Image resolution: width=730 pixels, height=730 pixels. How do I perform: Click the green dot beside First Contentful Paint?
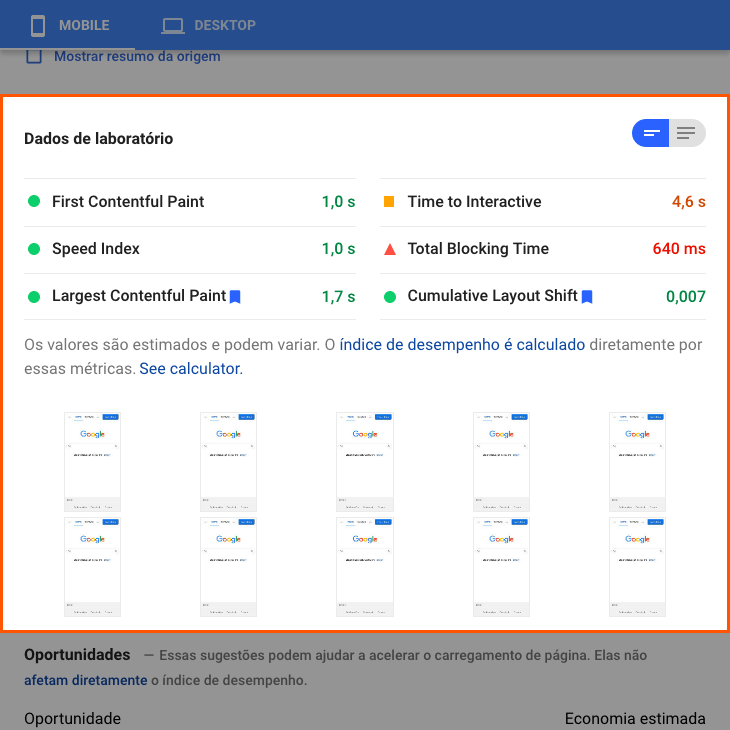[34, 201]
